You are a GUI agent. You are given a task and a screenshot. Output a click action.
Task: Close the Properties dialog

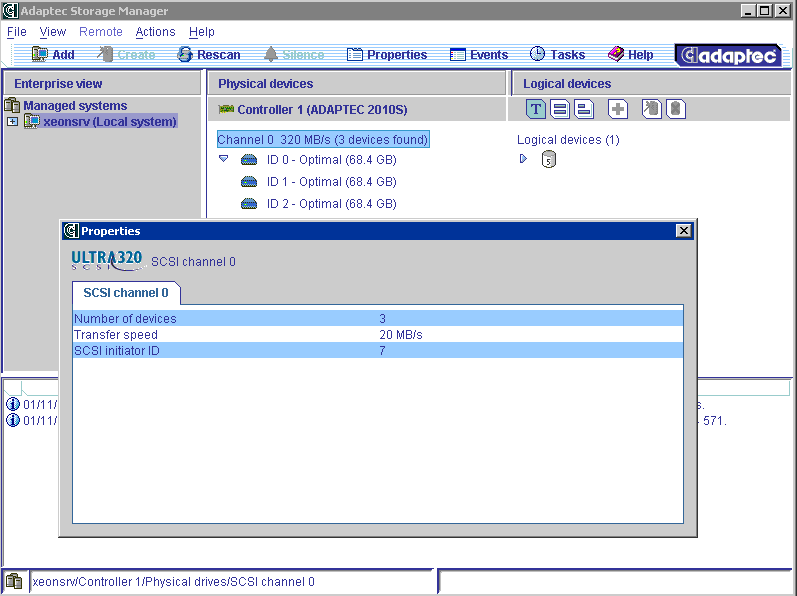684,231
